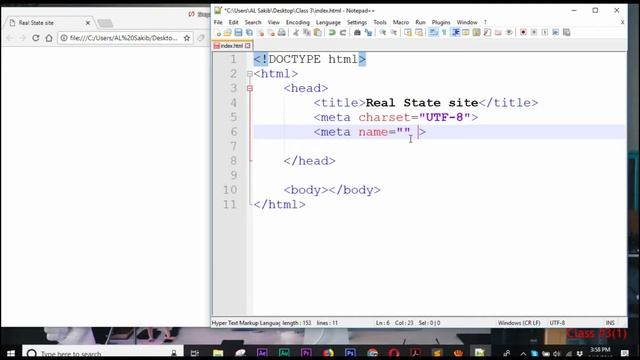Click the Paste toolbar icon
Screen dimensions: 640x360
tap(317, 33)
